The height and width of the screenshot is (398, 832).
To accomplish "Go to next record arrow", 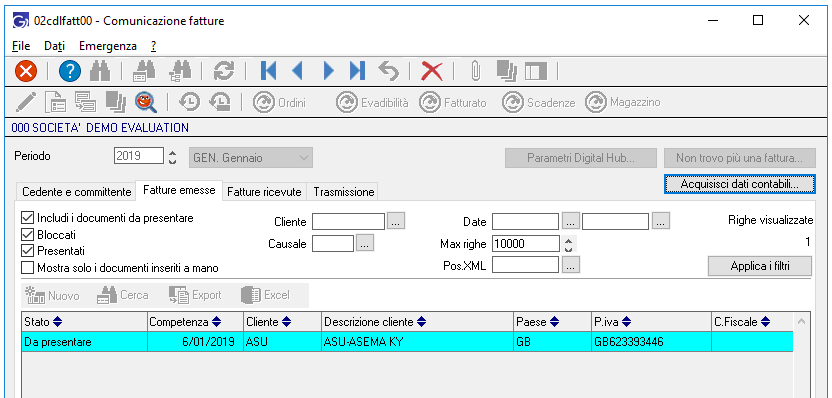I will point(328,71).
